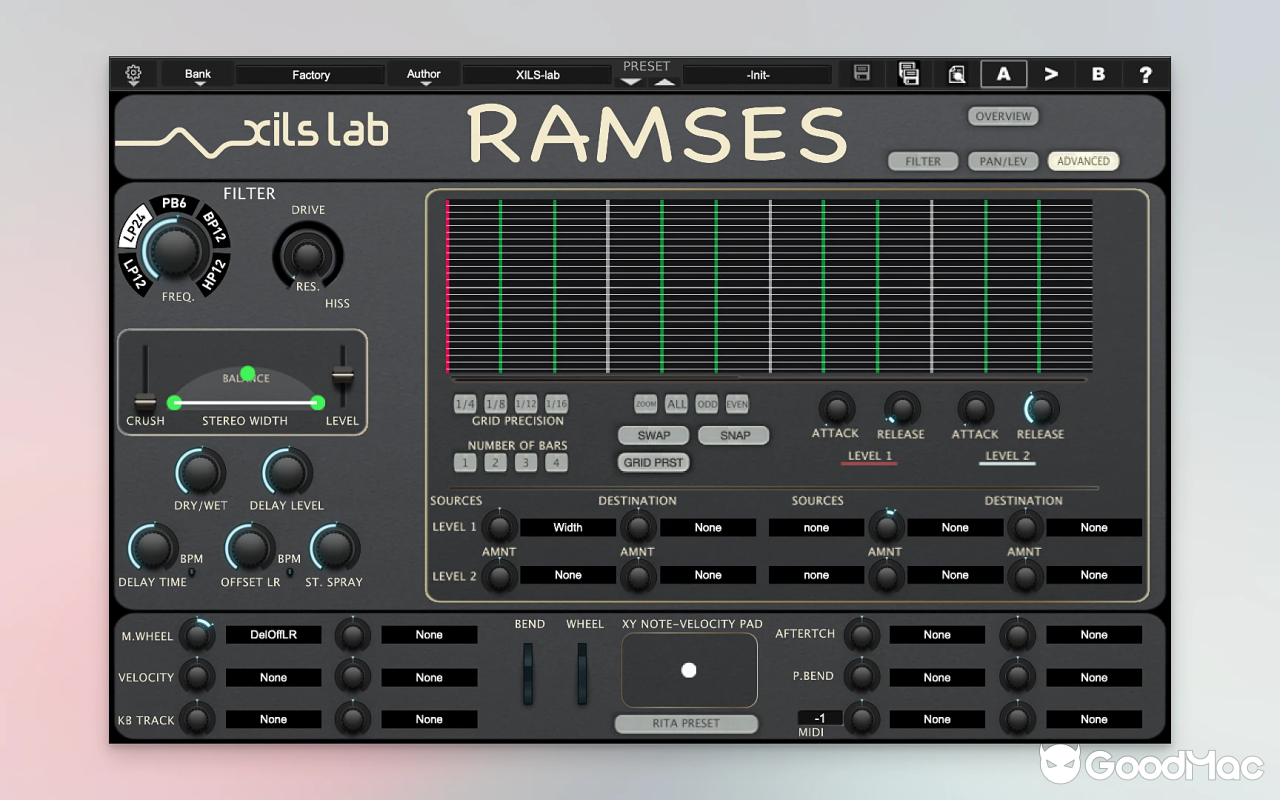
Task: Open the M.WHEEL DelOffLR destination dropdown
Action: pos(273,634)
